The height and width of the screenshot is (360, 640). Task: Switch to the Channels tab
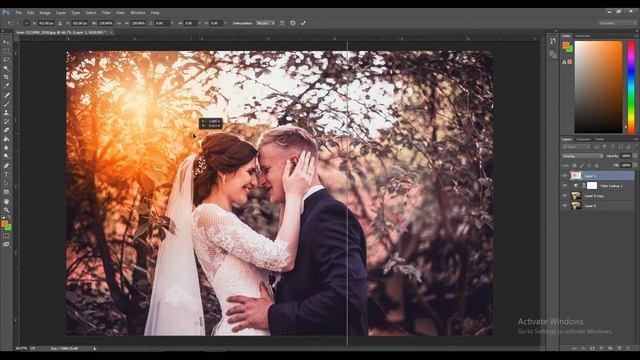pyautogui.click(x=583, y=139)
